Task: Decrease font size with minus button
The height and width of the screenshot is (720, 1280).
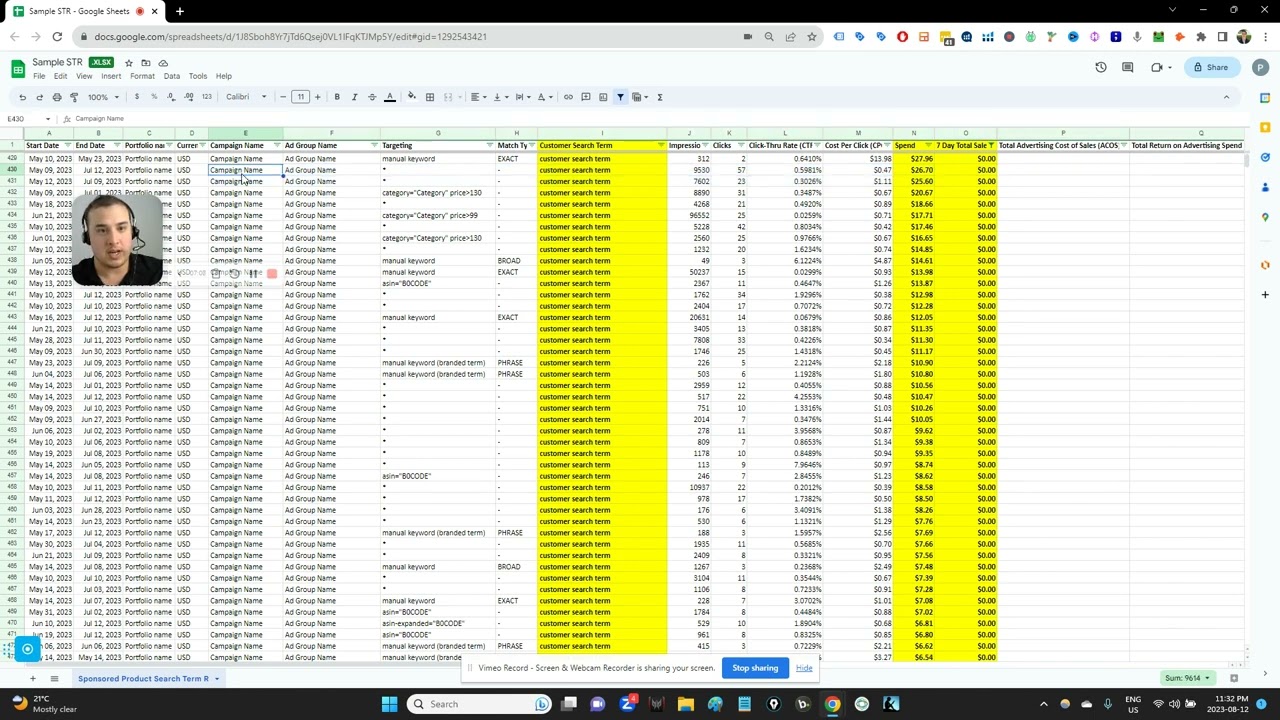Action: [x=283, y=97]
